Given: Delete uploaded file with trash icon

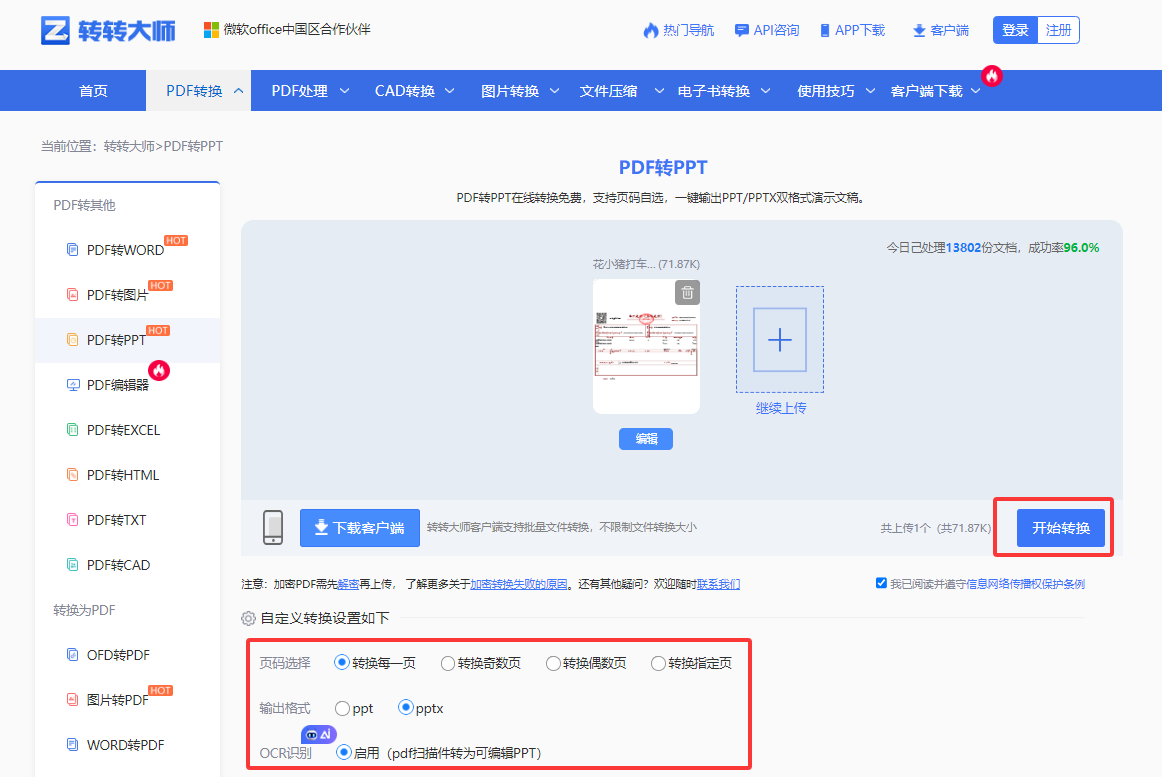Looking at the screenshot, I should (x=687, y=292).
